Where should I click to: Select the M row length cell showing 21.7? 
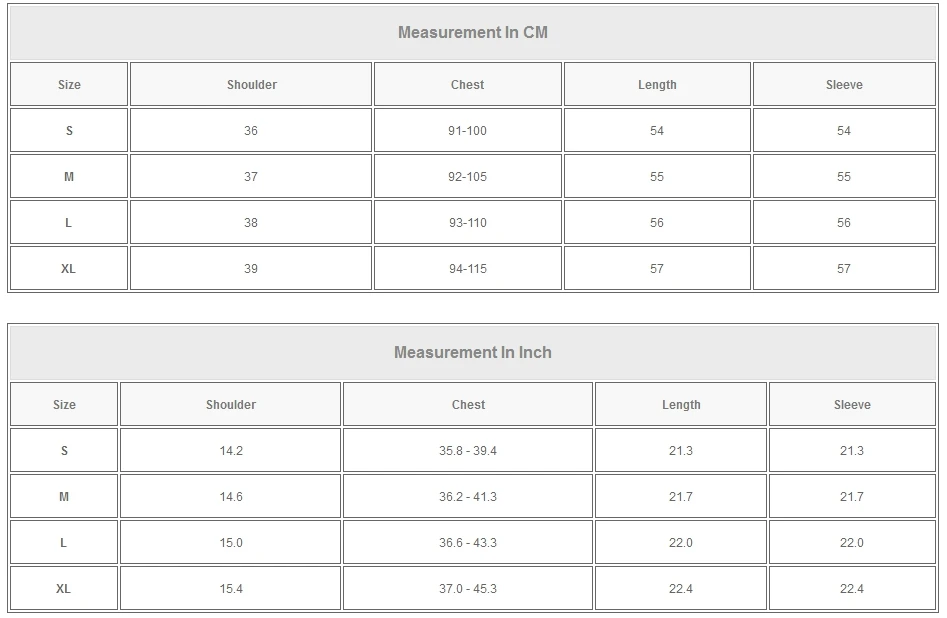tap(681, 497)
